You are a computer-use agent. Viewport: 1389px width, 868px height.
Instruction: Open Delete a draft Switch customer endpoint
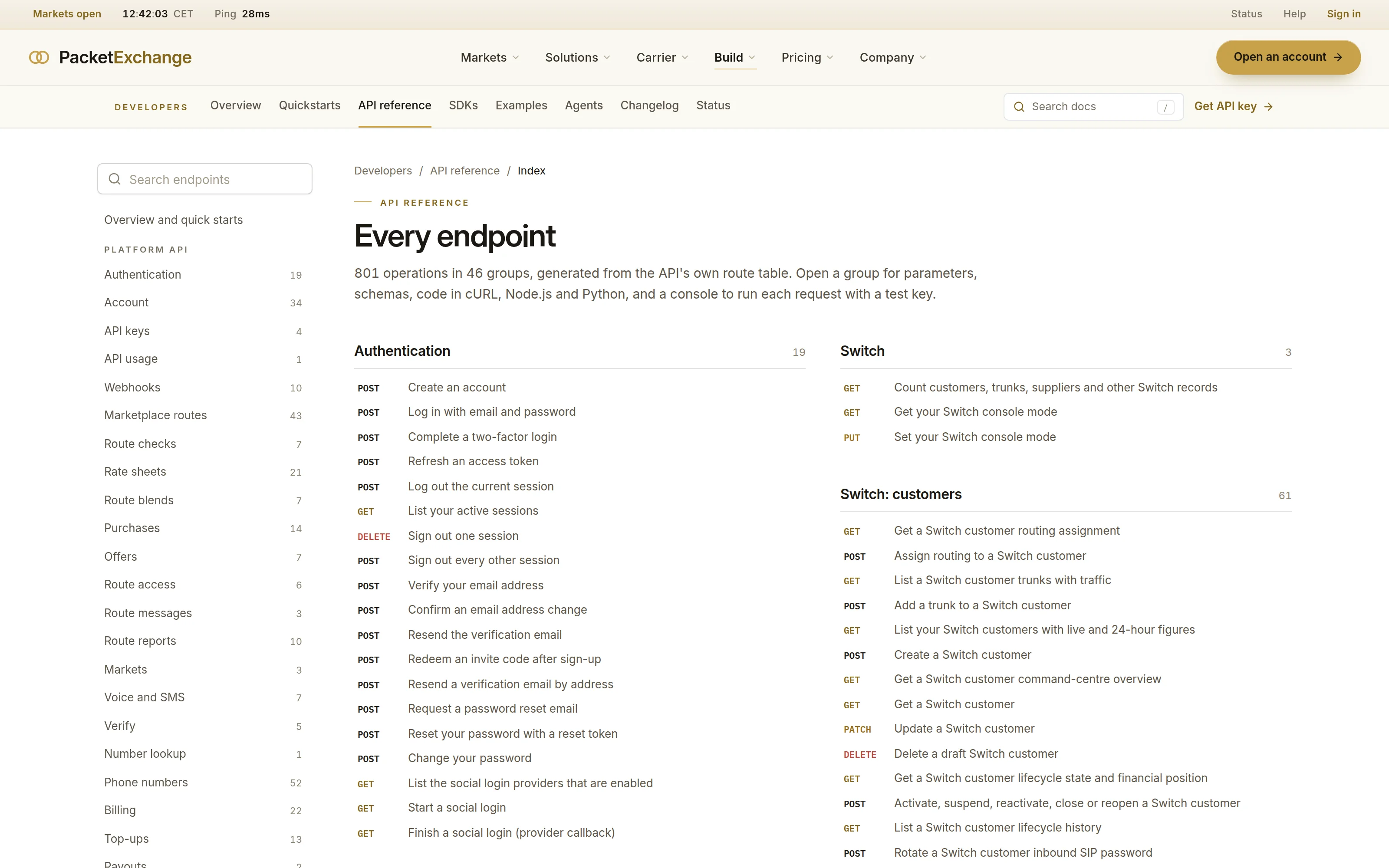(1066, 754)
